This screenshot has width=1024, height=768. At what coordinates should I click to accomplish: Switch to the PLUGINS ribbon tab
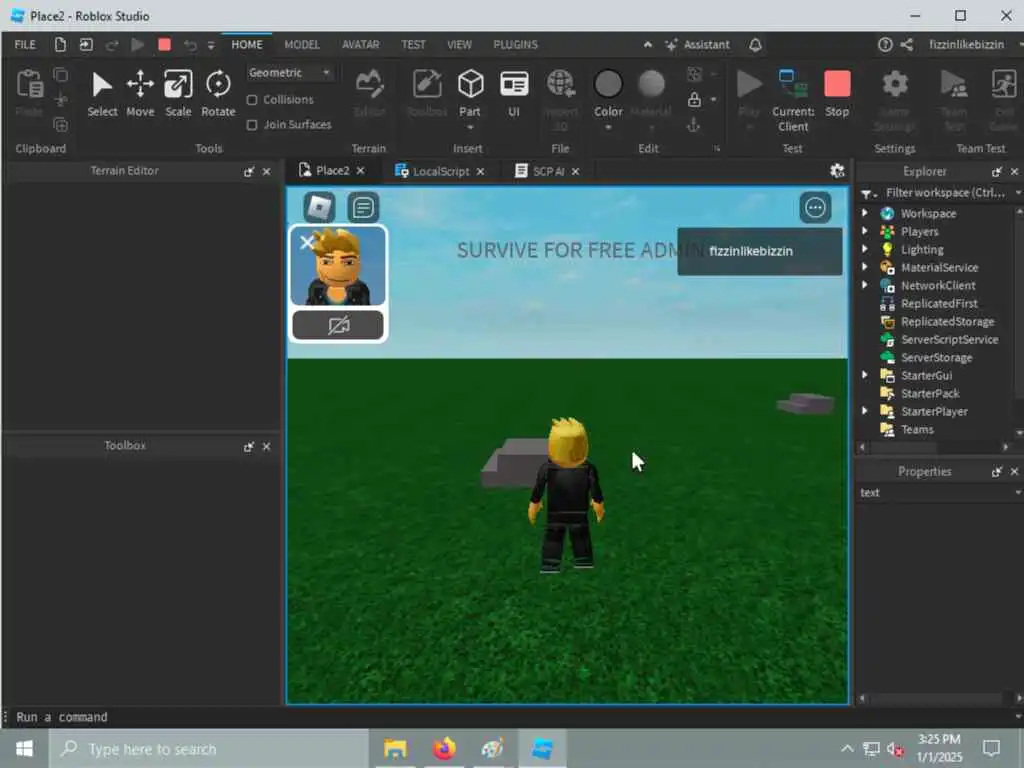point(515,44)
